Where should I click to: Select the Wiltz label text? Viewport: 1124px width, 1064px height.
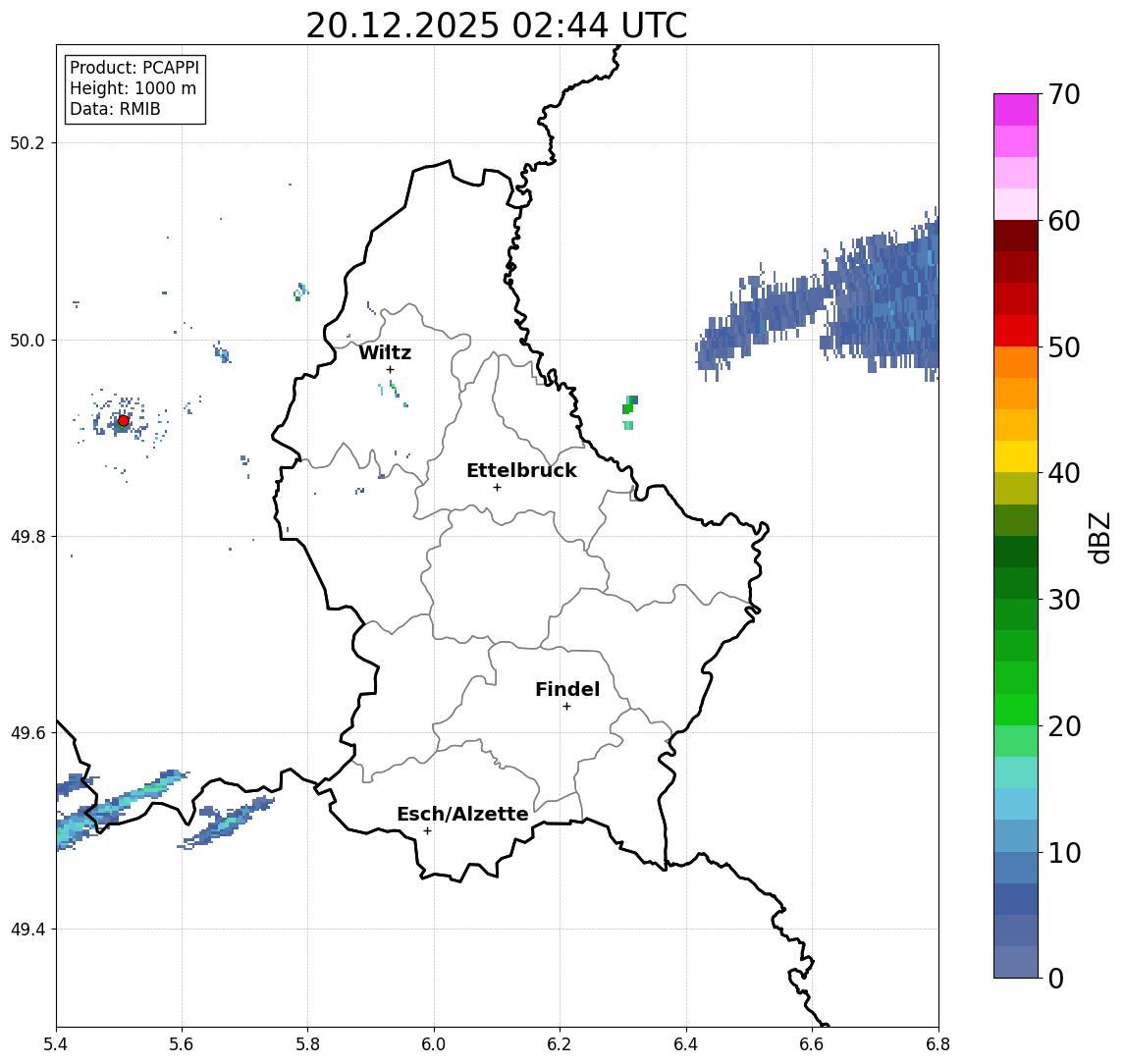point(385,352)
